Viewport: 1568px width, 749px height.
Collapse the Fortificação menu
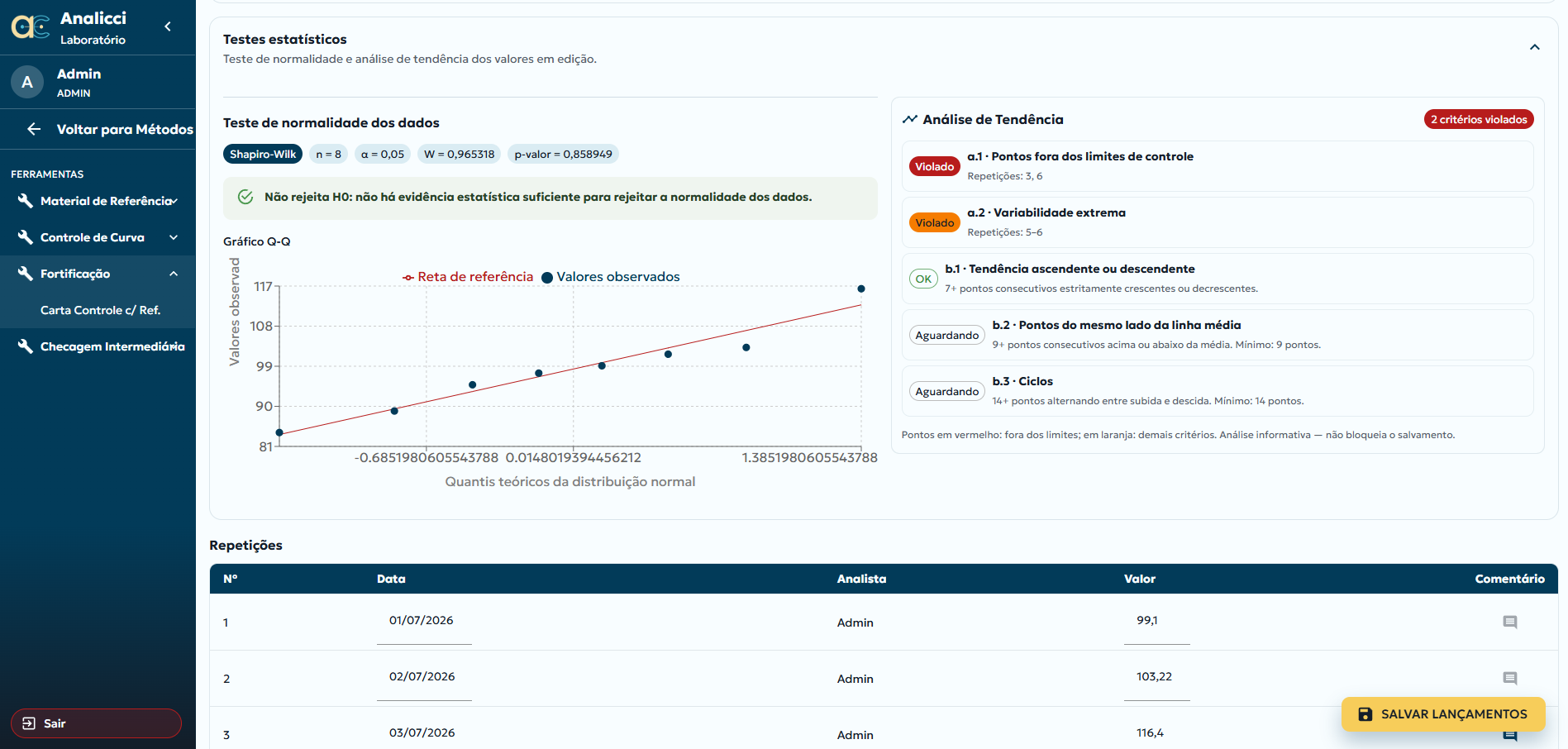click(174, 274)
